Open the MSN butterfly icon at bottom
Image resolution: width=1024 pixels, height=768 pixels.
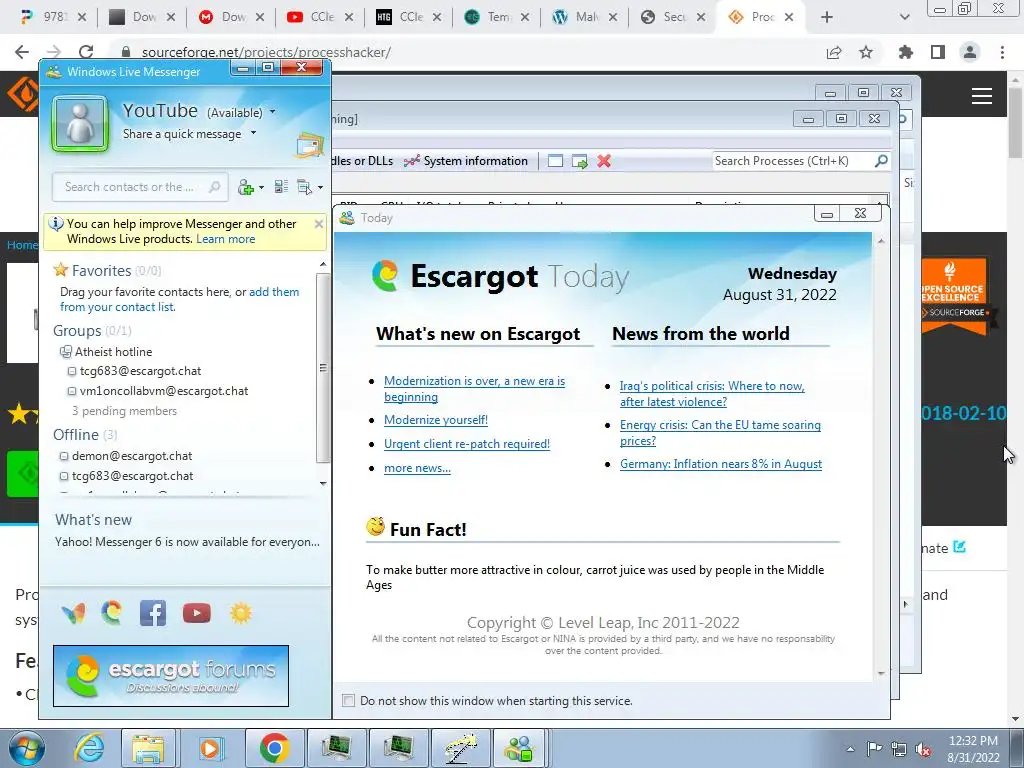(74, 613)
